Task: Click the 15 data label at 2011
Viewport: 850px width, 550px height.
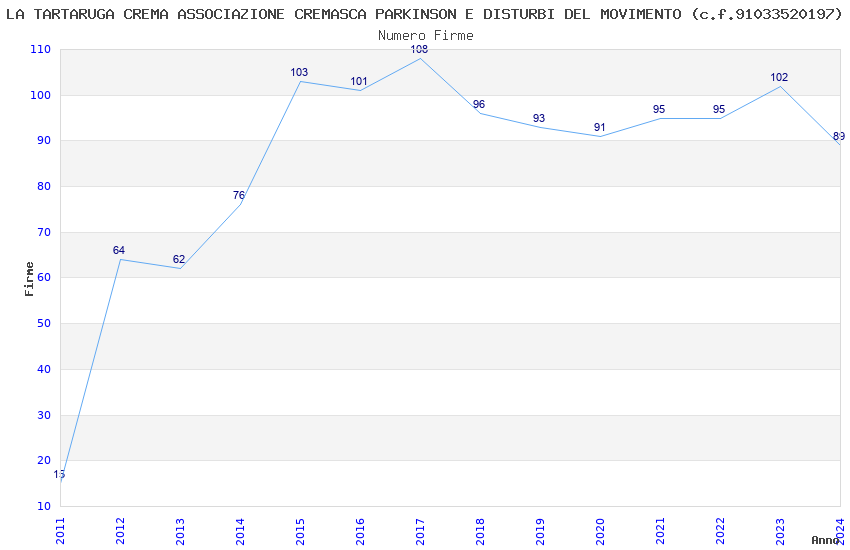Action: [x=59, y=475]
